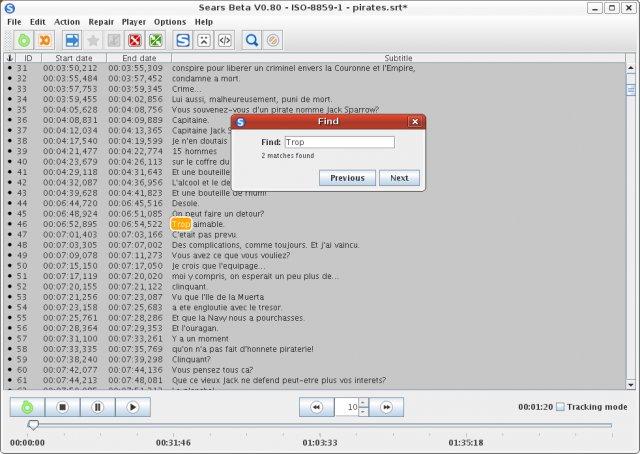Click Previous in the Find dialog
The height and width of the screenshot is (454, 640).
tap(347, 178)
